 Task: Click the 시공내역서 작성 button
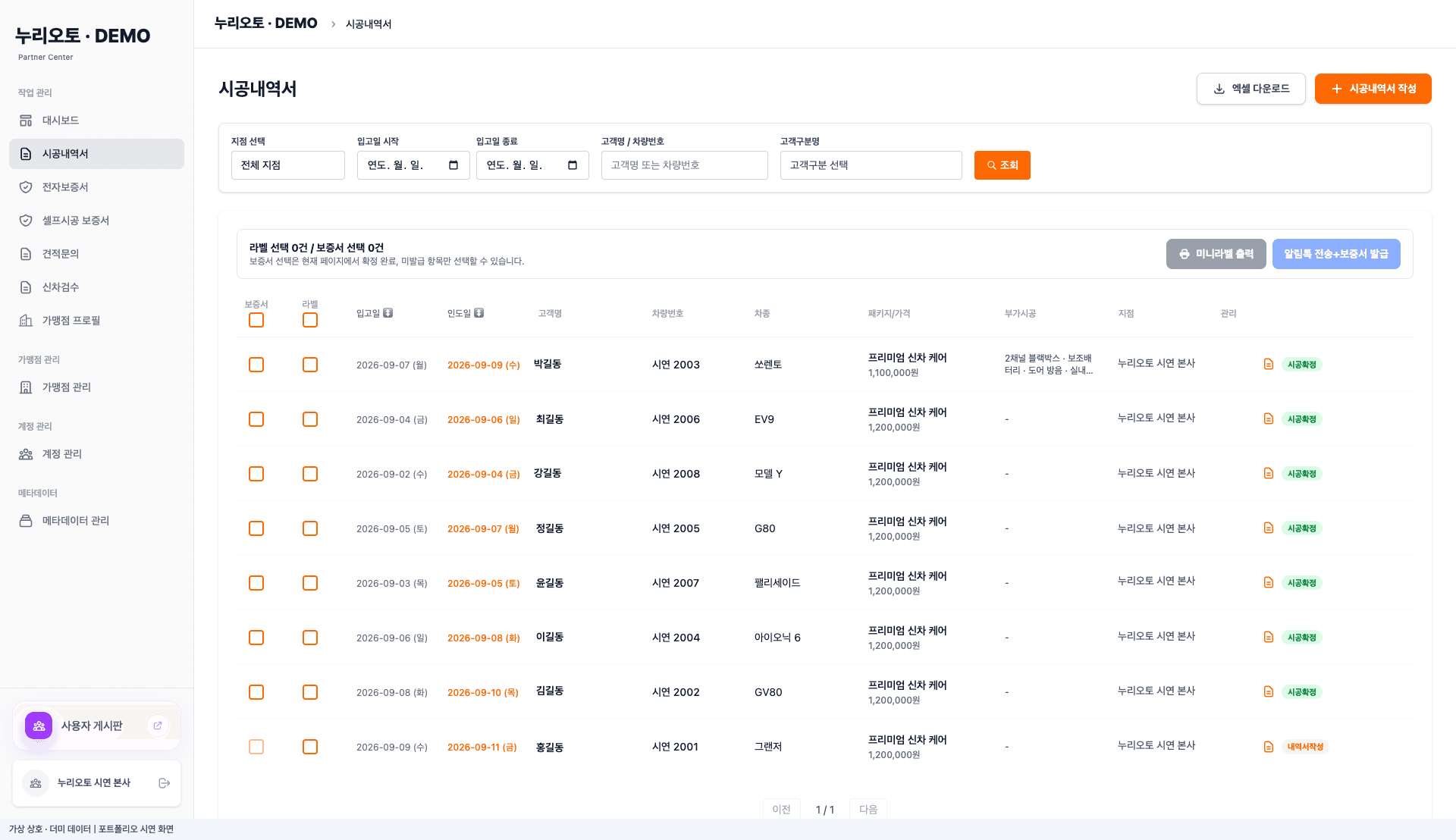(x=1373, y=89)
